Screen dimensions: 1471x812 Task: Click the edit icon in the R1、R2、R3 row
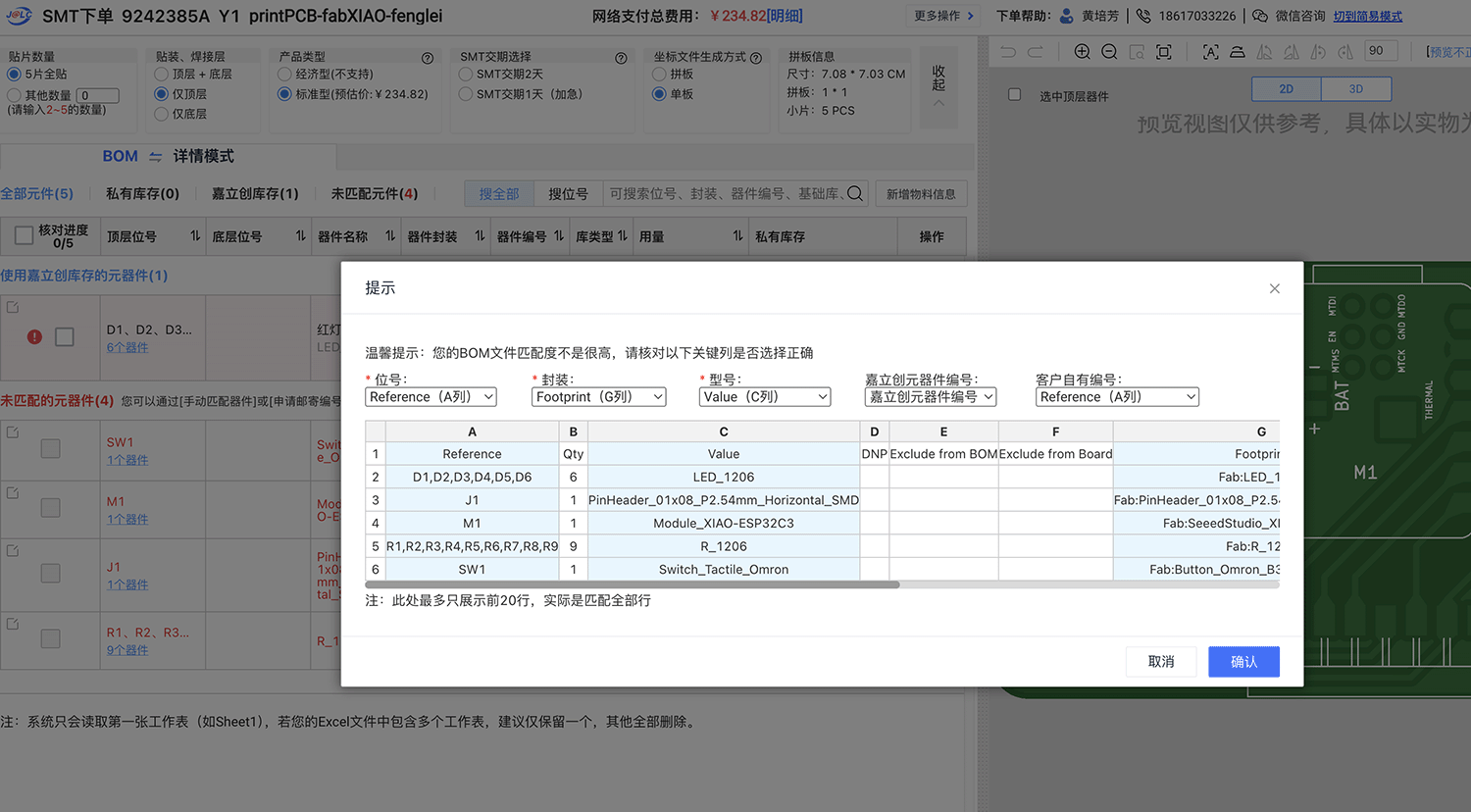pyautogui.click(x=13, y=623)
